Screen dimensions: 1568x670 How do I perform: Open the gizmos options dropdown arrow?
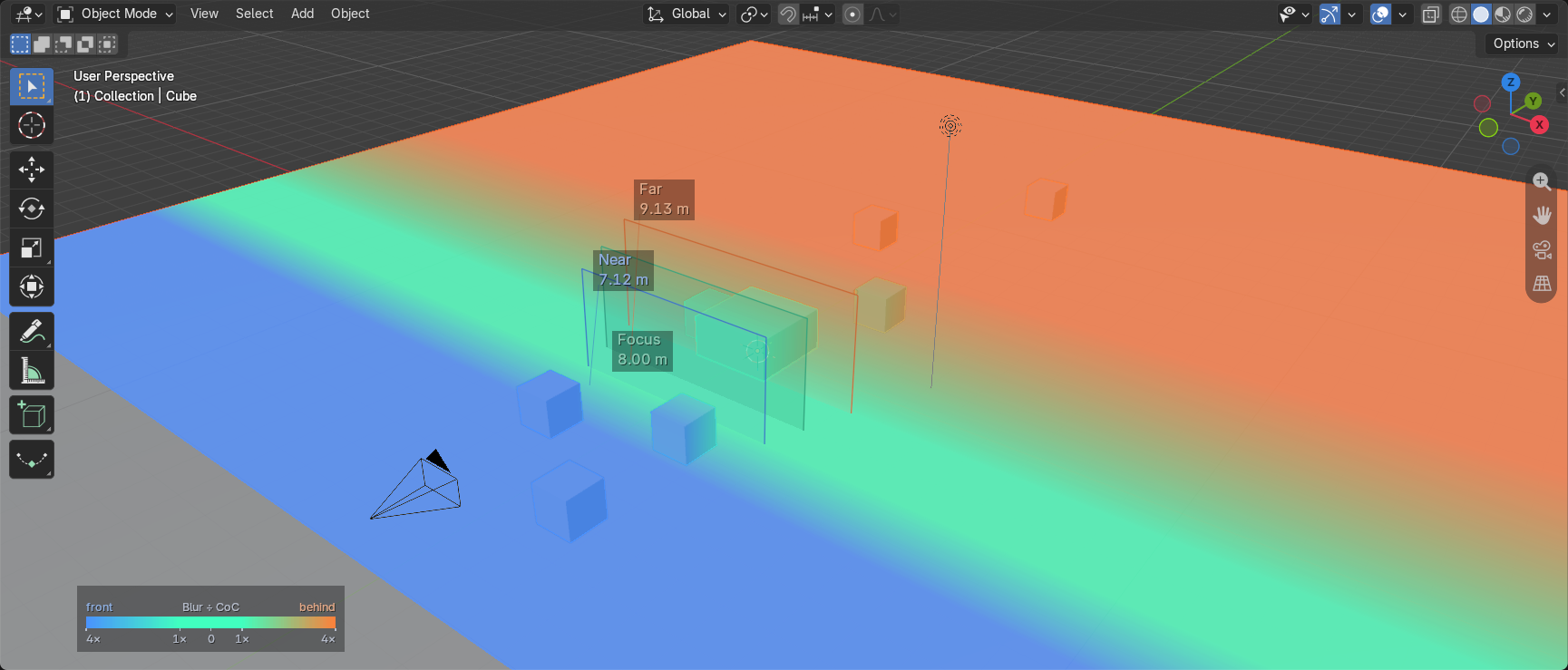pyautogui.click(x=1351, y=14)
